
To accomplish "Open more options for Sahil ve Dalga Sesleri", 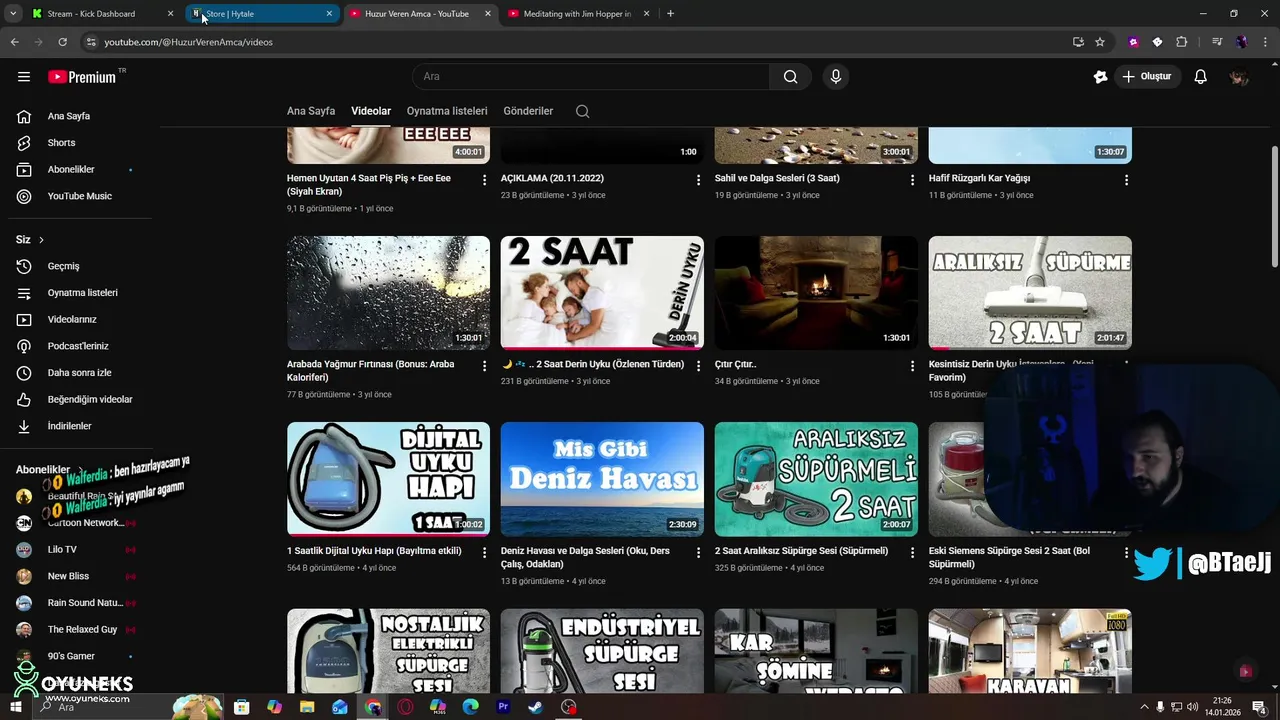I will [x=912, y=180].
